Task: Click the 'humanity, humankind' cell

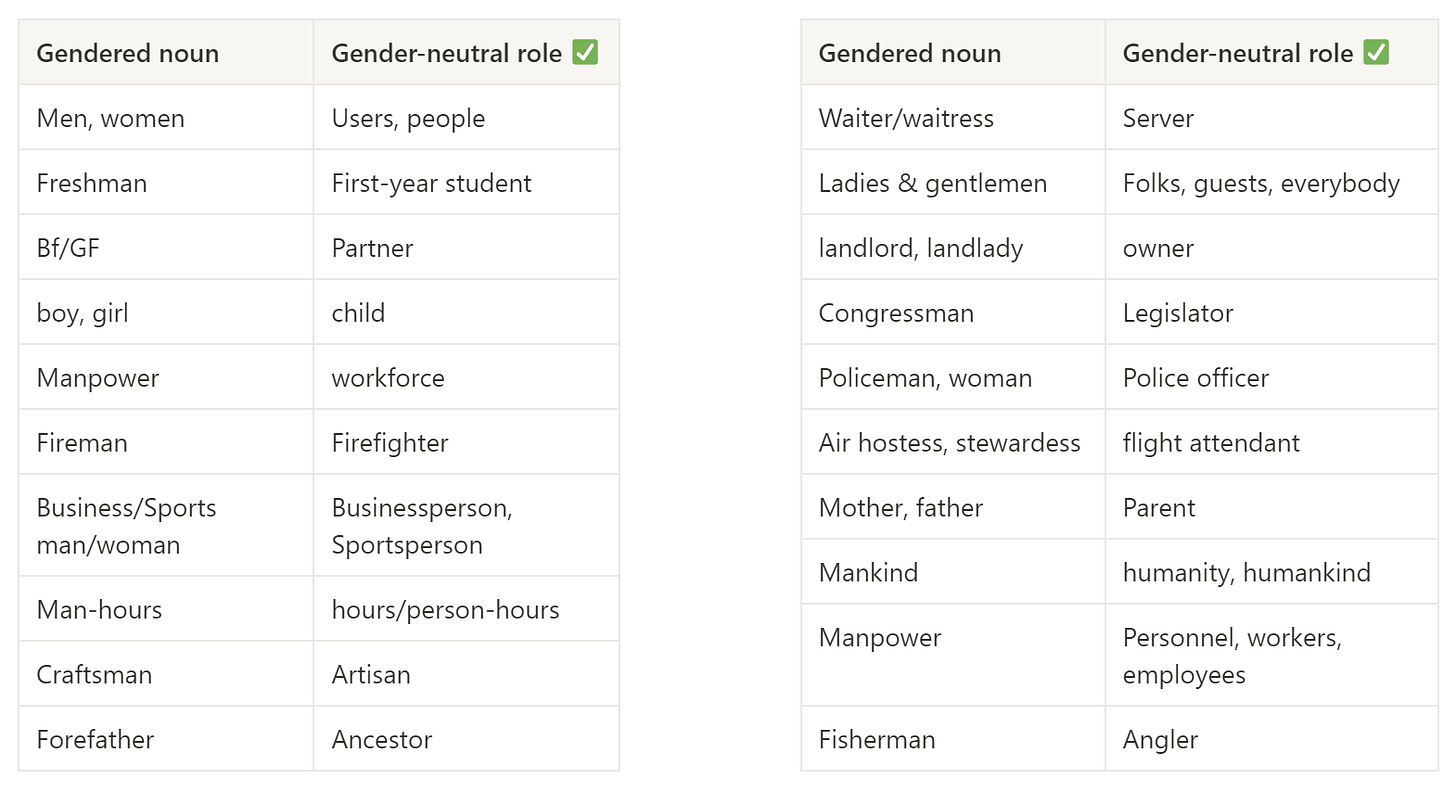Action: coord(1271,572)
